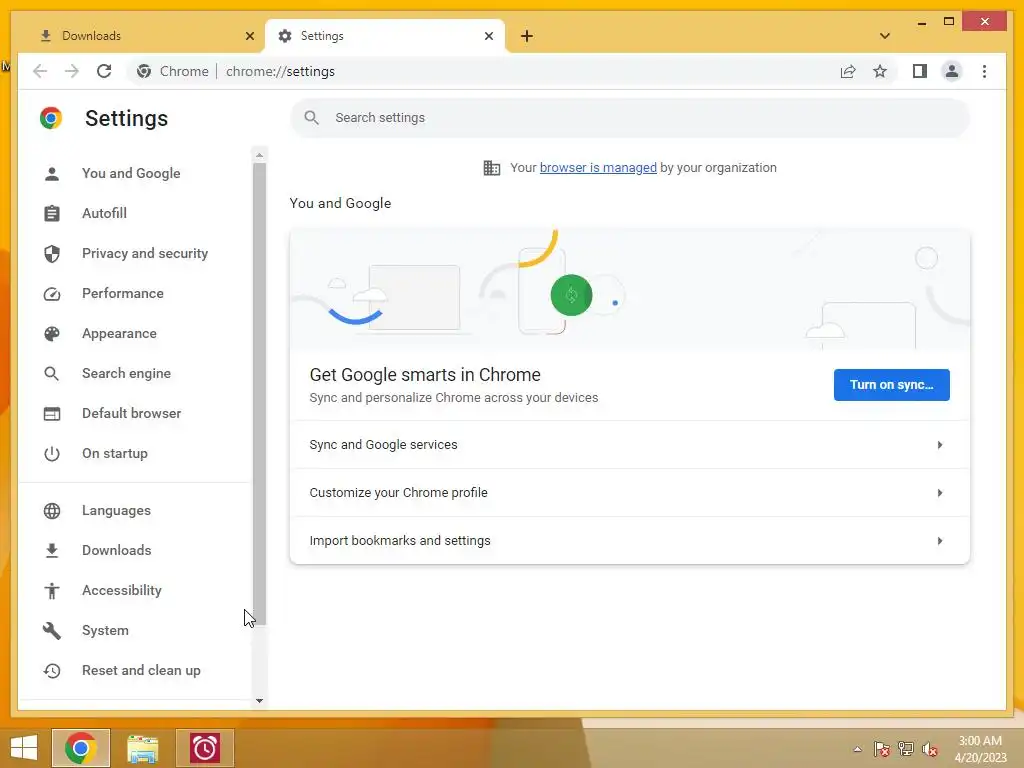Click the Languages globe icon
The width and height of the screenshot is (1024, 768).
52,511
